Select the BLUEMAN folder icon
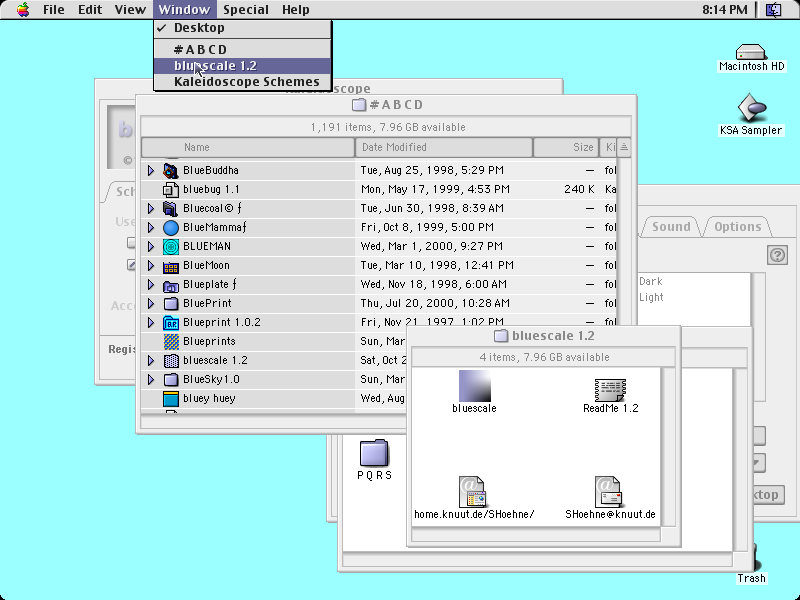Image resolution: width=800 pixels, height=600 pixels. coord(170,246)
